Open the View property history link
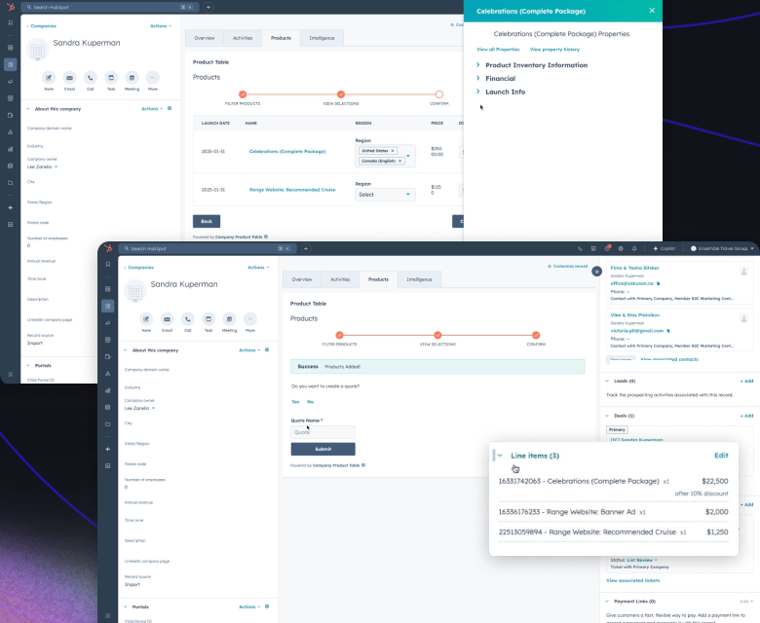Screen dimensions: 760x623 [554, 49]
